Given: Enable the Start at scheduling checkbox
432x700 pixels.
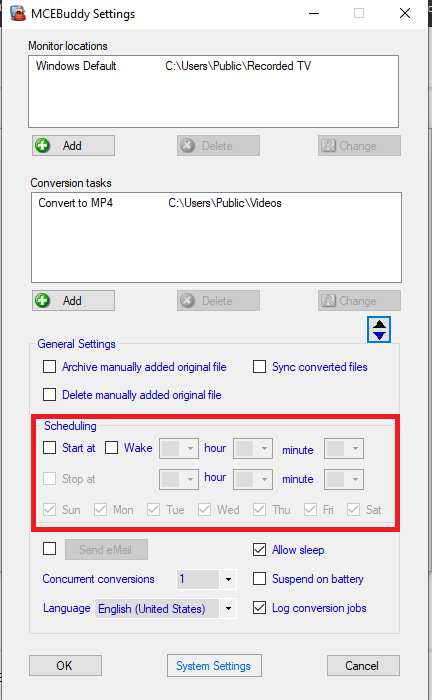Looking at the screenshot, I should tap(50, 448).
